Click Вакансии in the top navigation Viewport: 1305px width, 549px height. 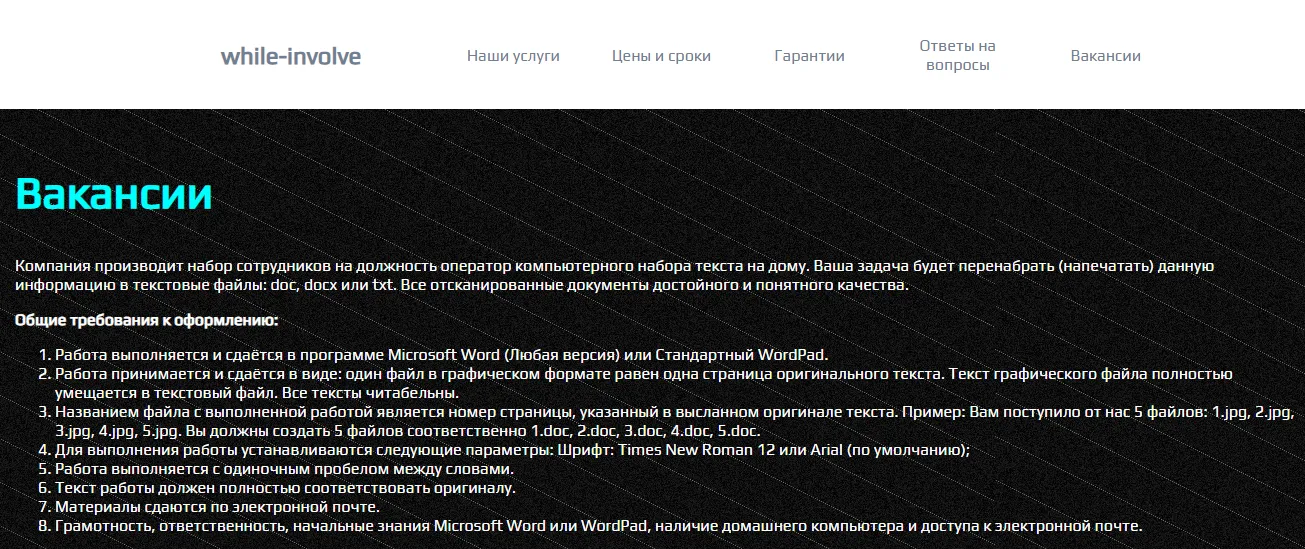click(x=1105, y=56)
